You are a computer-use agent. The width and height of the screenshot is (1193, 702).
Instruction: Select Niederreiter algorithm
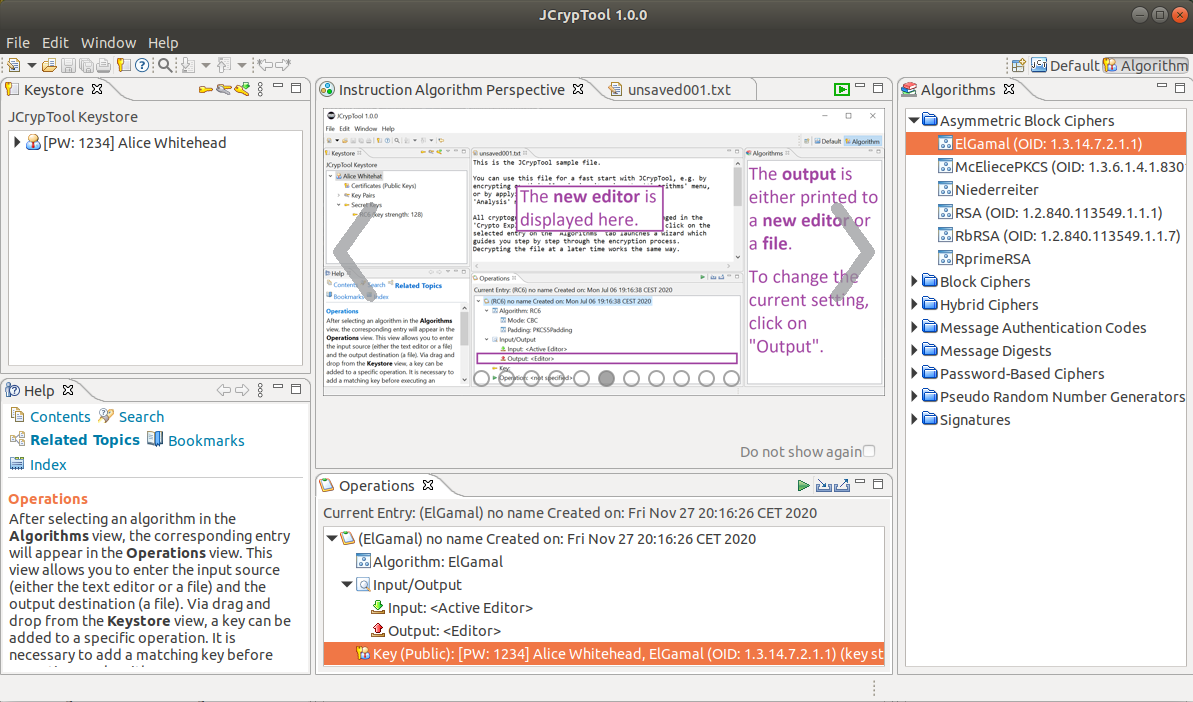click(997, 189)
